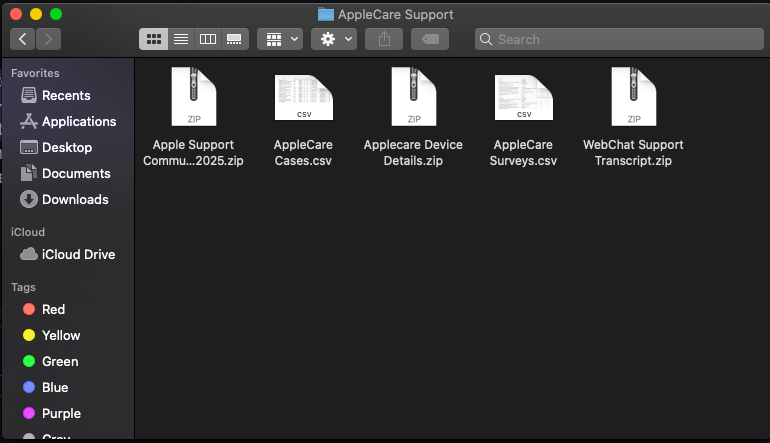Viewport: 770px width, 443px height.
Task: Open Documents in the sidebar
Action: click(67, 173)
